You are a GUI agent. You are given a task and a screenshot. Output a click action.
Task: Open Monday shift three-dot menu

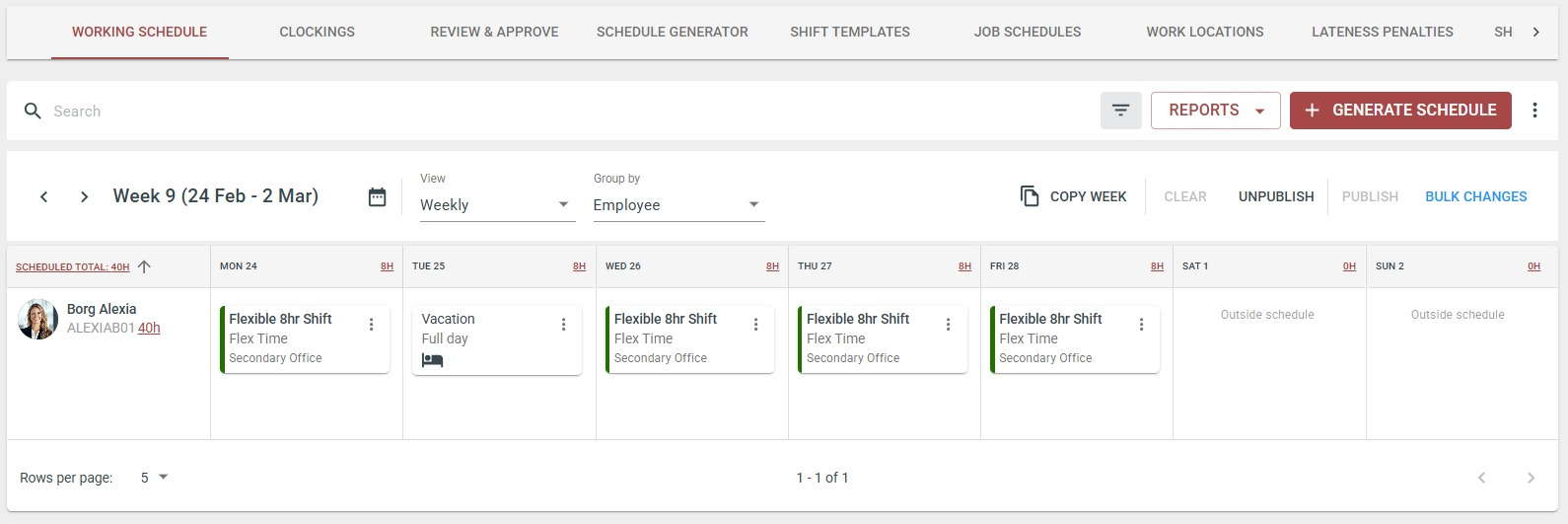click(372, 325)
